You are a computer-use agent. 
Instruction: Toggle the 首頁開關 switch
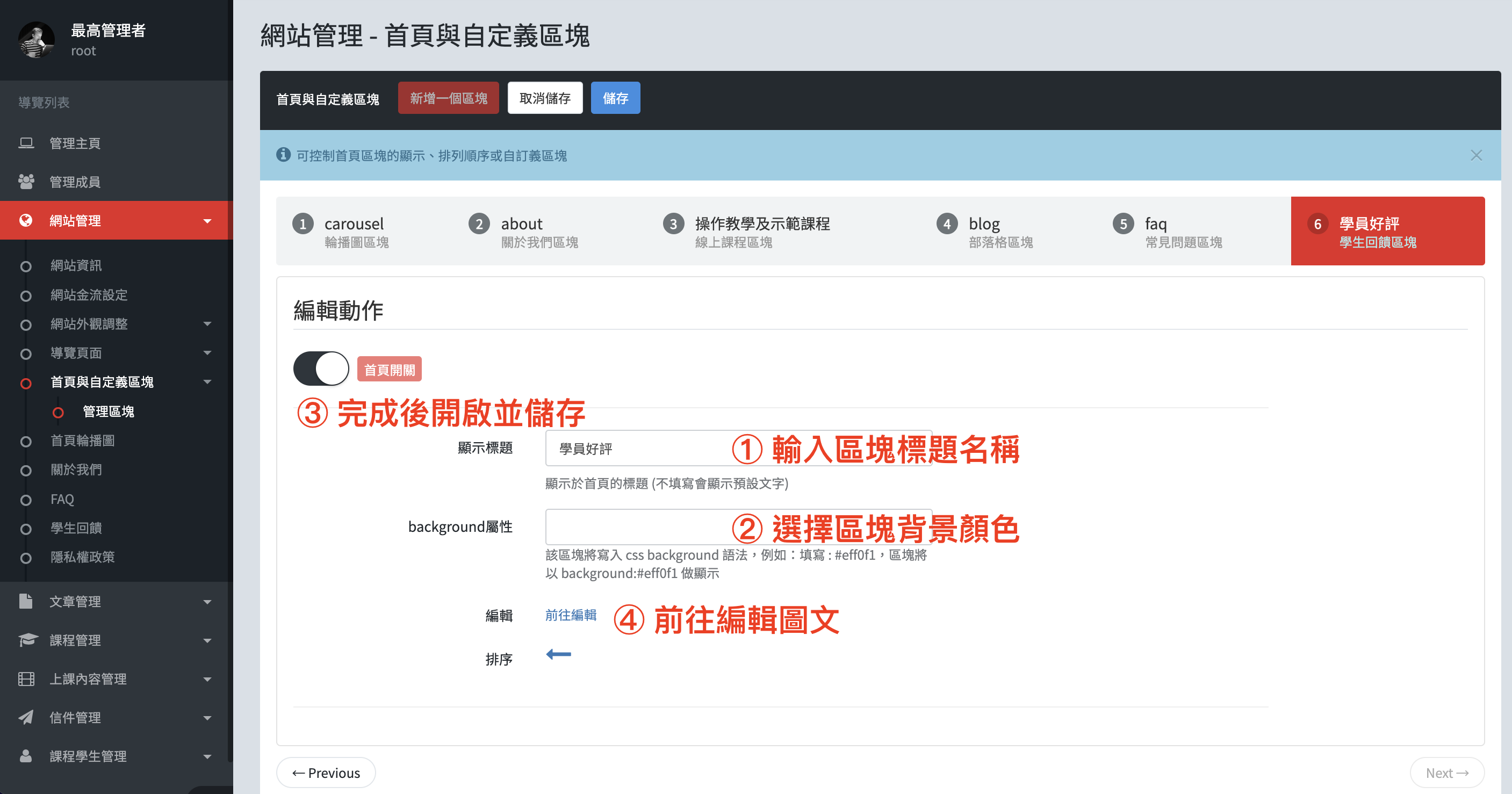[x=321, y=369]
